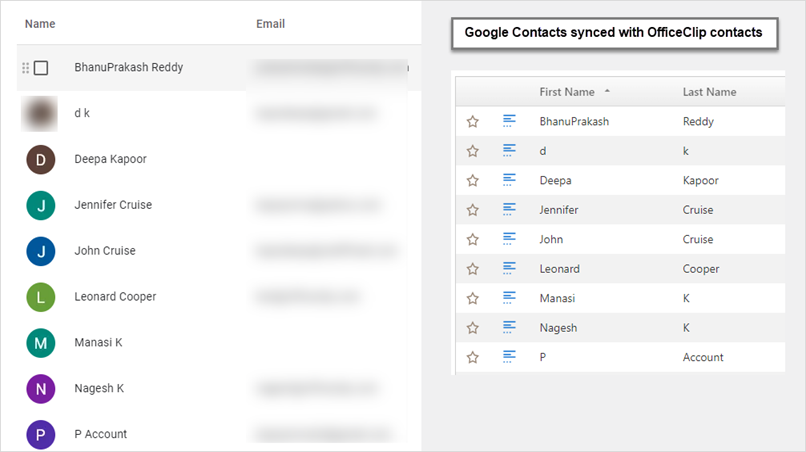The image size is (806, 452).
Task: Open details icon for d k row
Action: pos(509,150)
